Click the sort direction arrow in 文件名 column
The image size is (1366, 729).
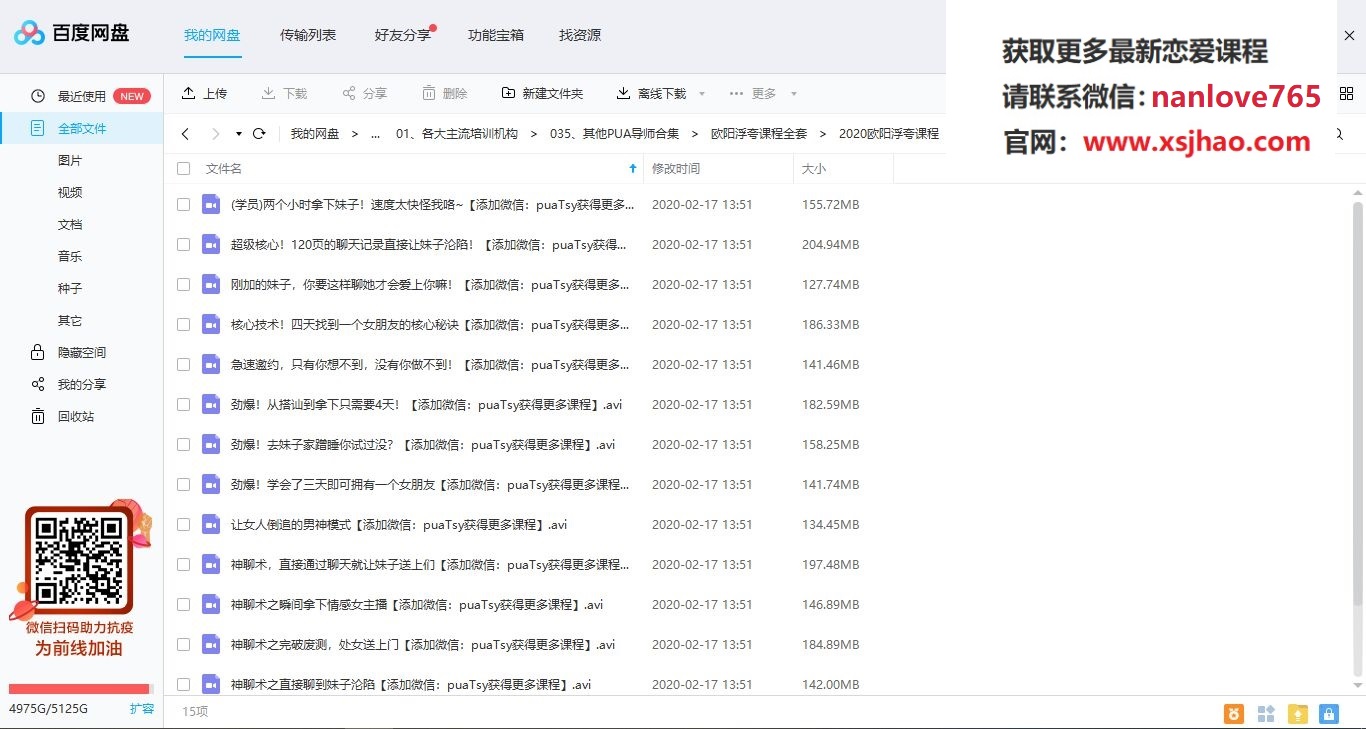click(x=632, y=169)
